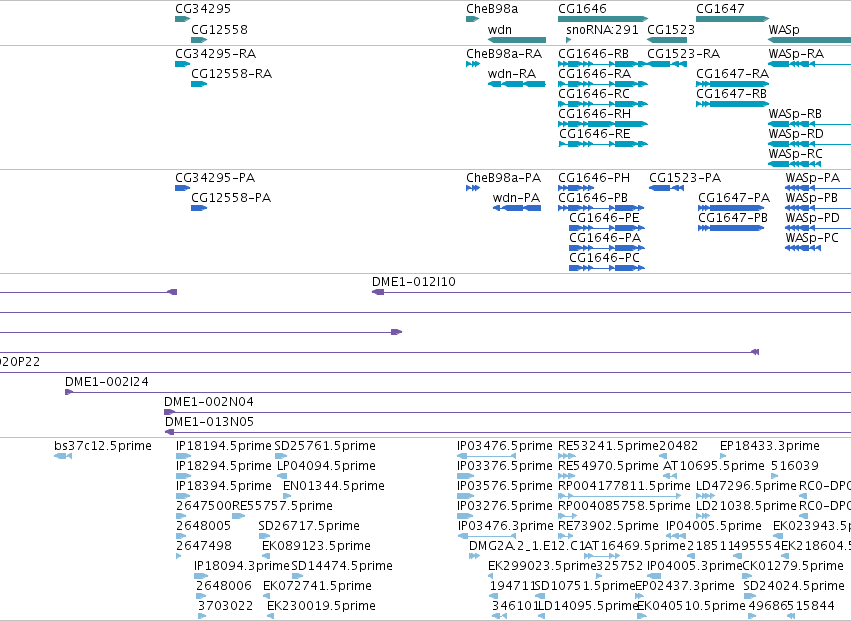This screenshot has width=851, height=621.
Task: Click protein label CG1646-PB
Action: point(593,198)
